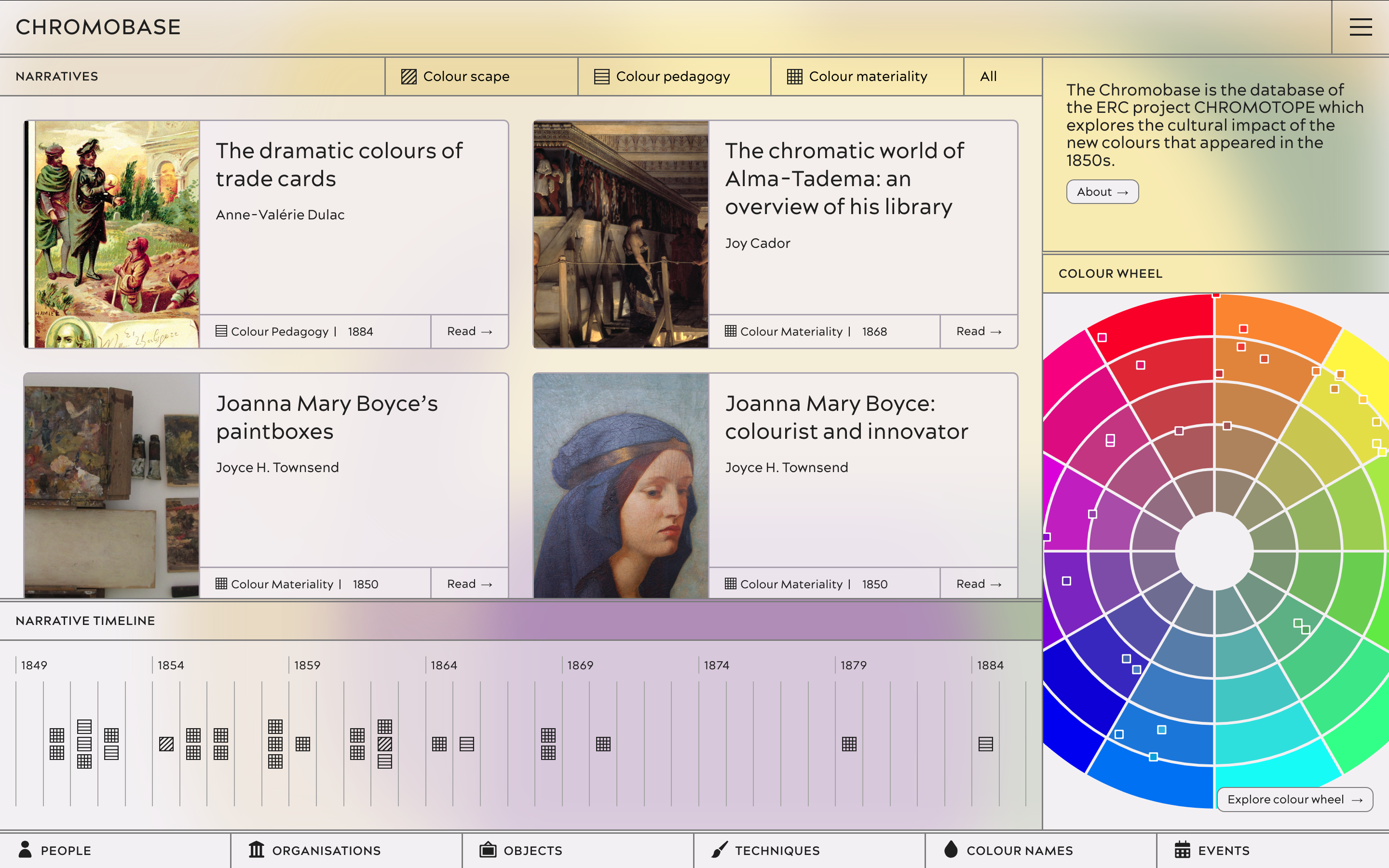Select the white centre of colour wheel

(x=1214, y=551)
